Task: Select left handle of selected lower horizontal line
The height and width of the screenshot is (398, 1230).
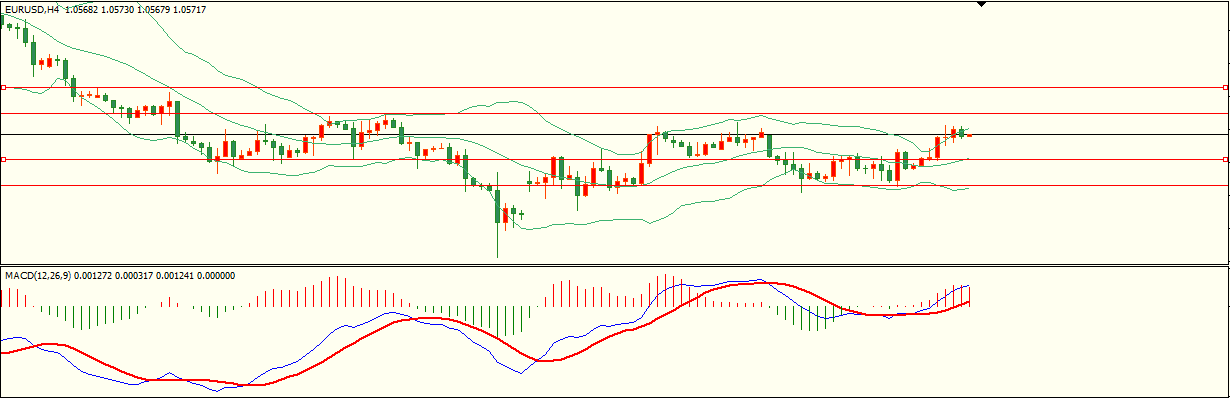Action: 3,159
